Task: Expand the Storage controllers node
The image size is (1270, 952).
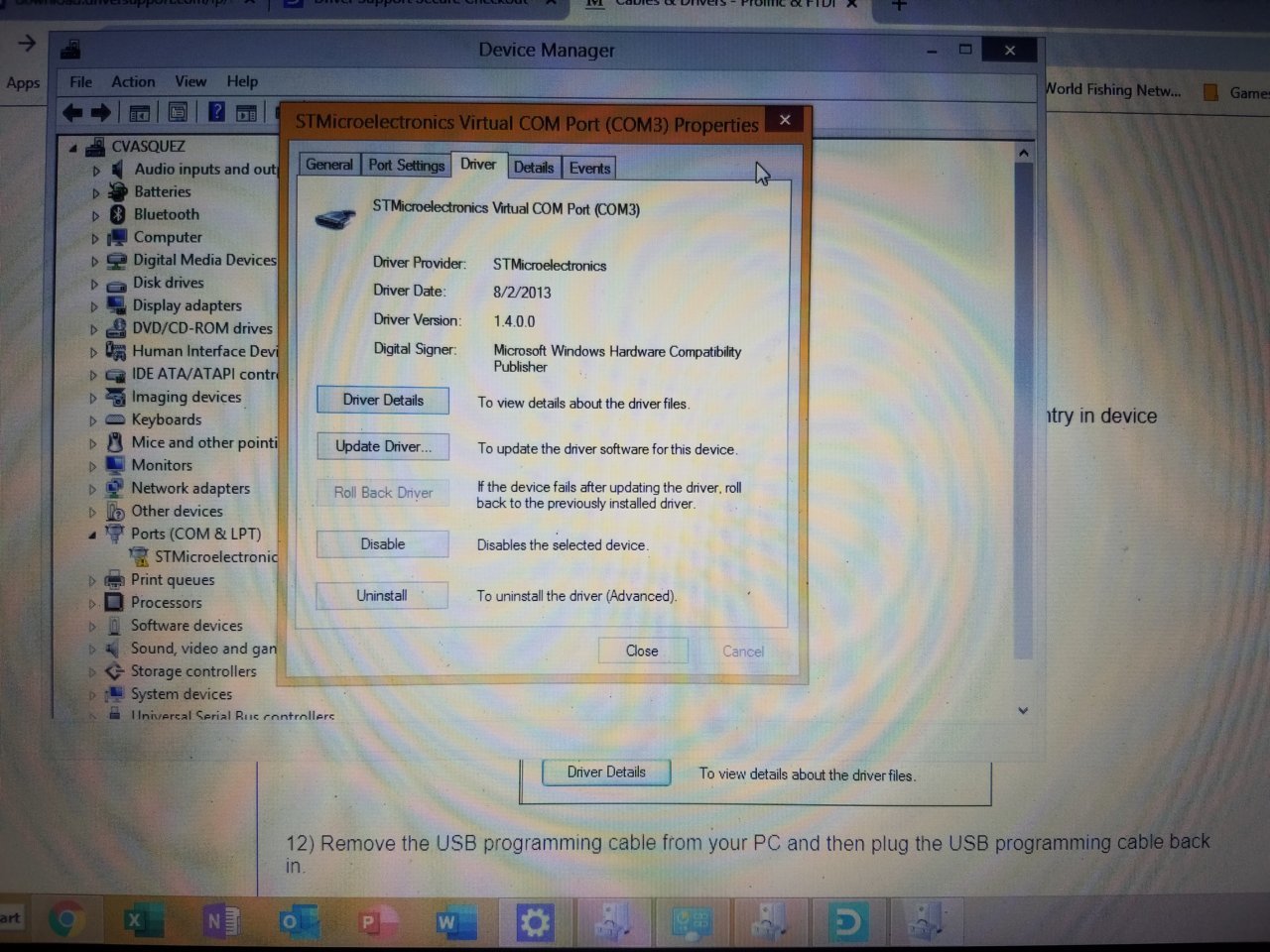Action: point(93,672)
